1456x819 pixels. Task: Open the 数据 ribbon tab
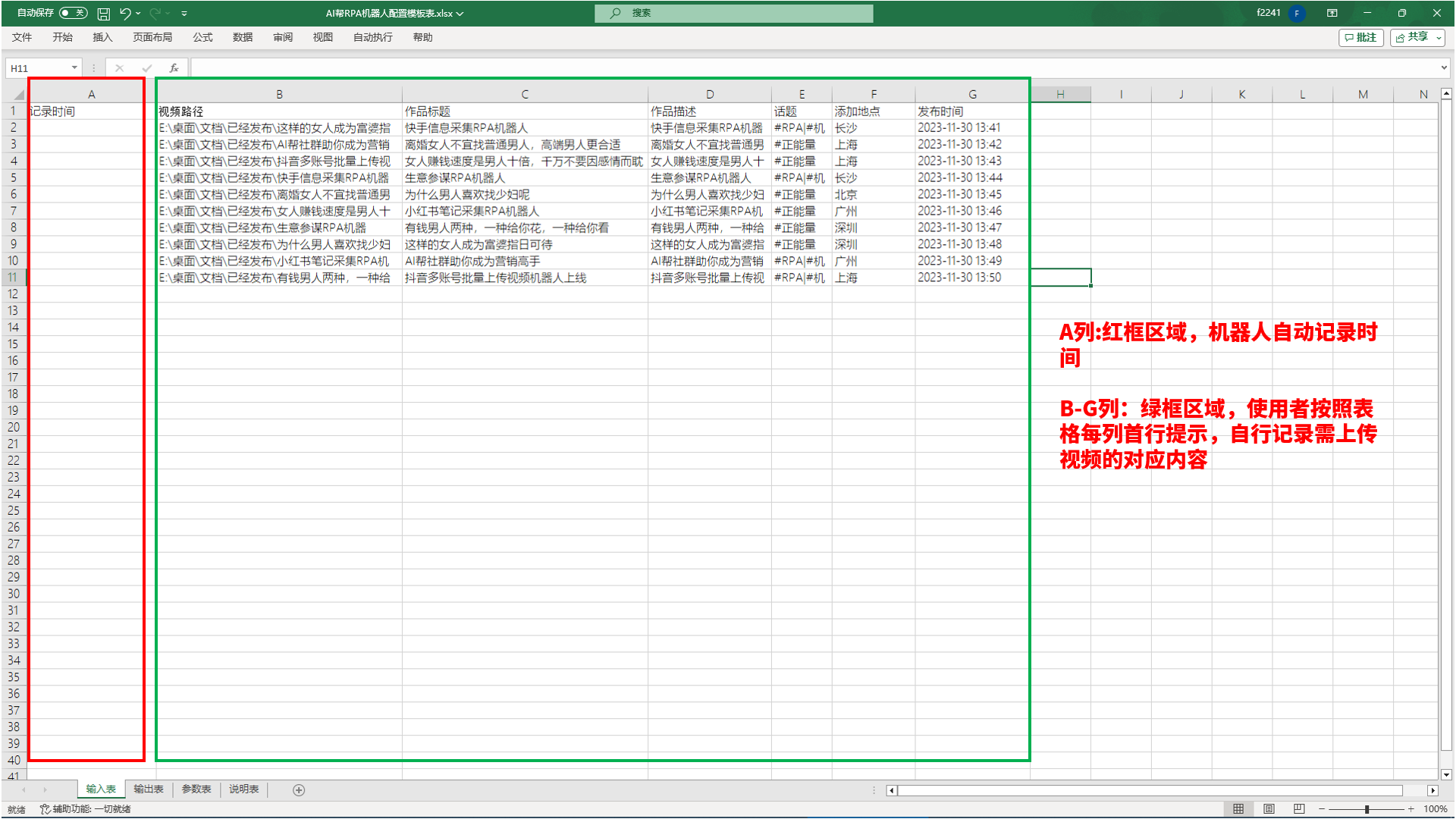coord(243,37)
